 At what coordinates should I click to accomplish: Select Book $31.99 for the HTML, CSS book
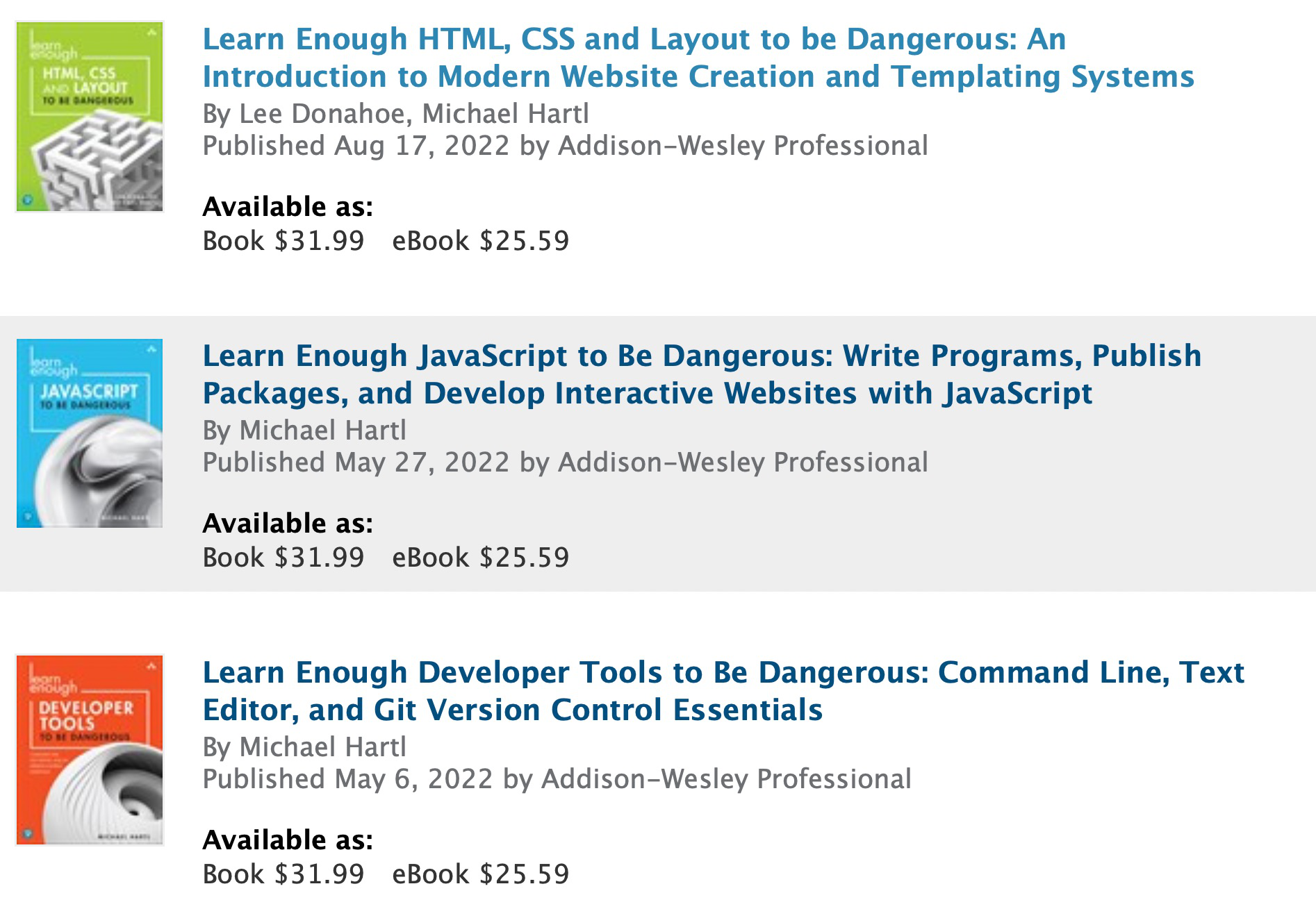point(283,241)
